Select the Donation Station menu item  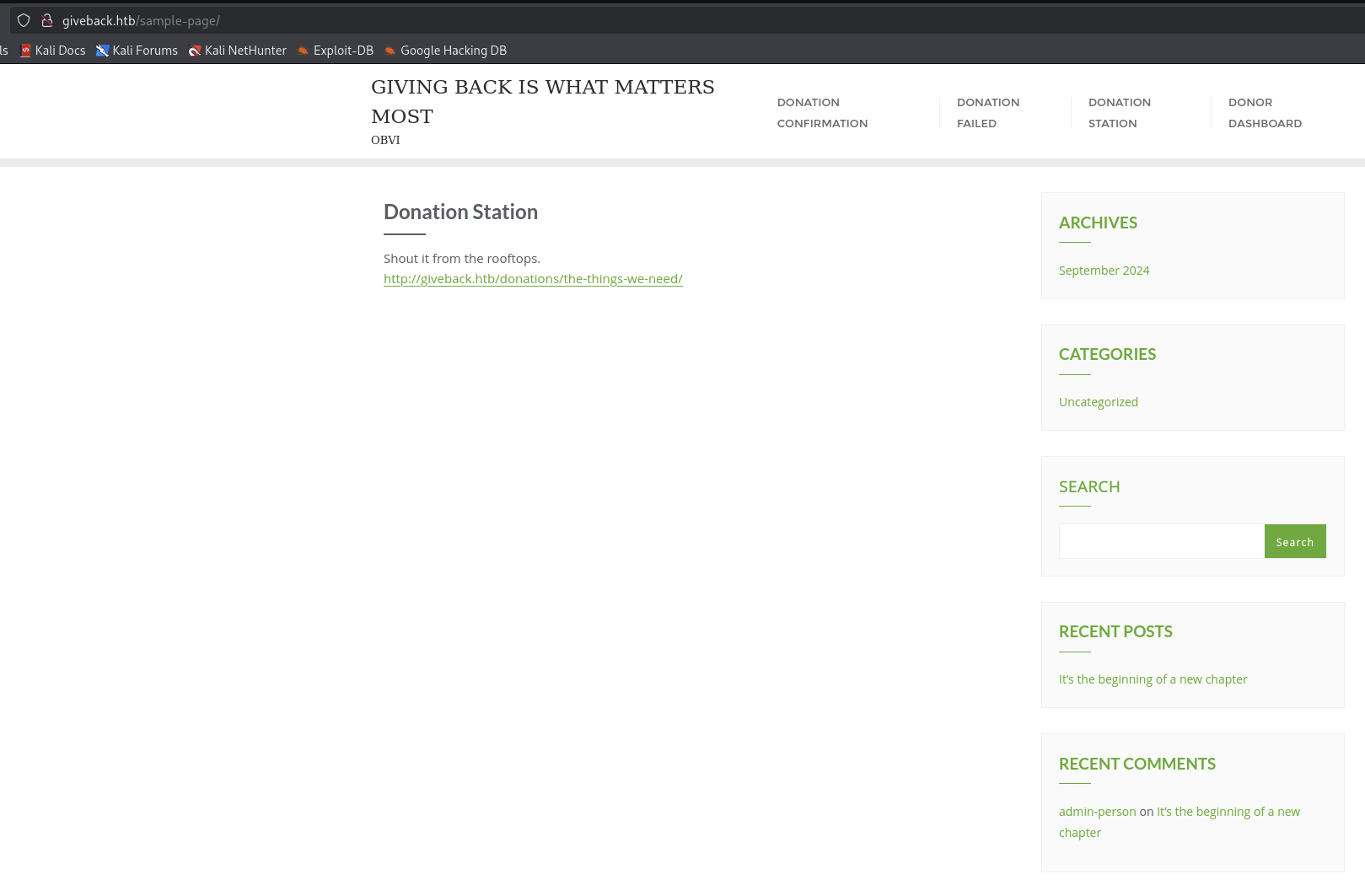pyautogui.click(x=1120, y=112)
